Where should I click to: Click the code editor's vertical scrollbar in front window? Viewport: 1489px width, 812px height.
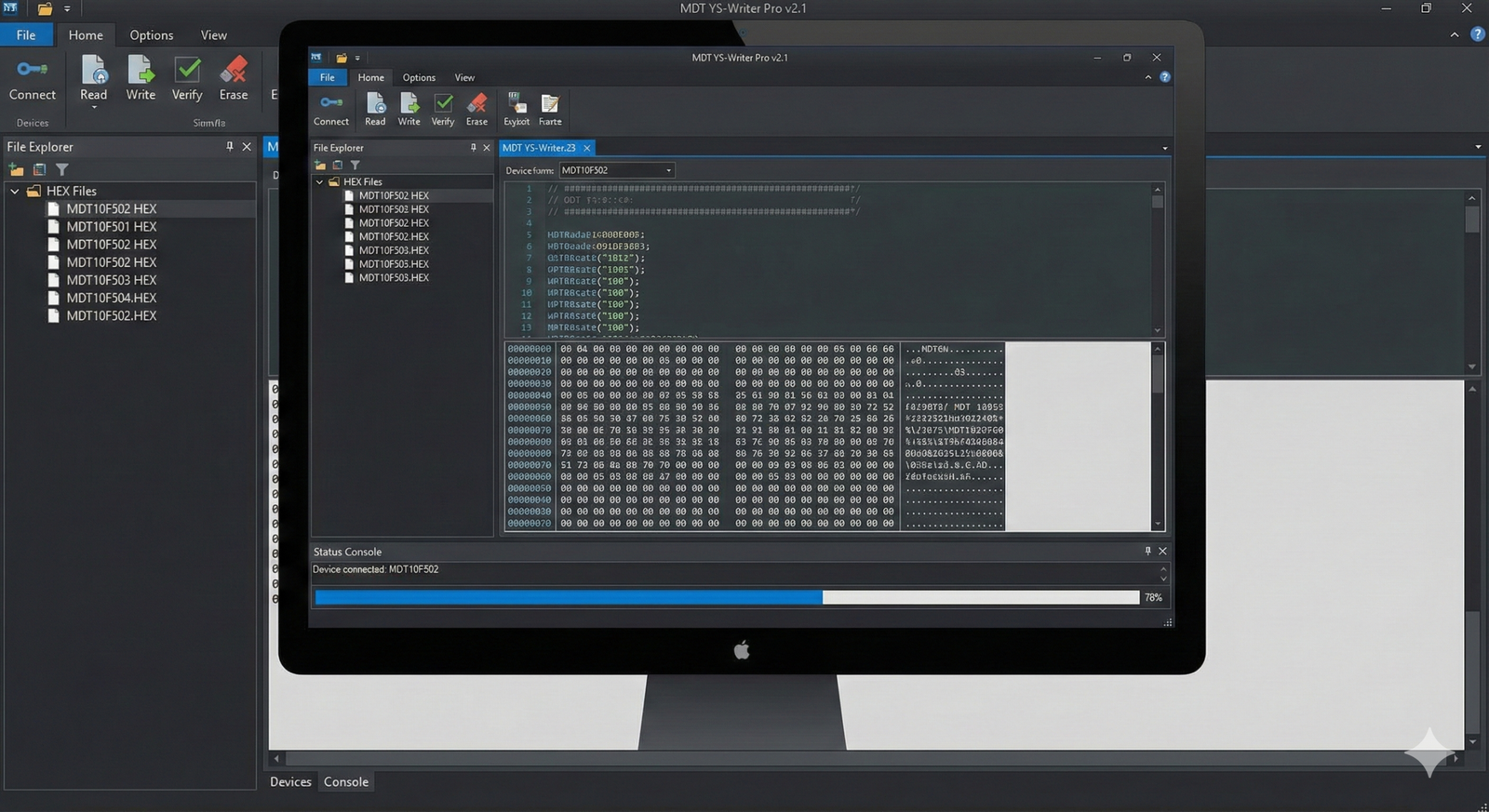coord(1158,259)
